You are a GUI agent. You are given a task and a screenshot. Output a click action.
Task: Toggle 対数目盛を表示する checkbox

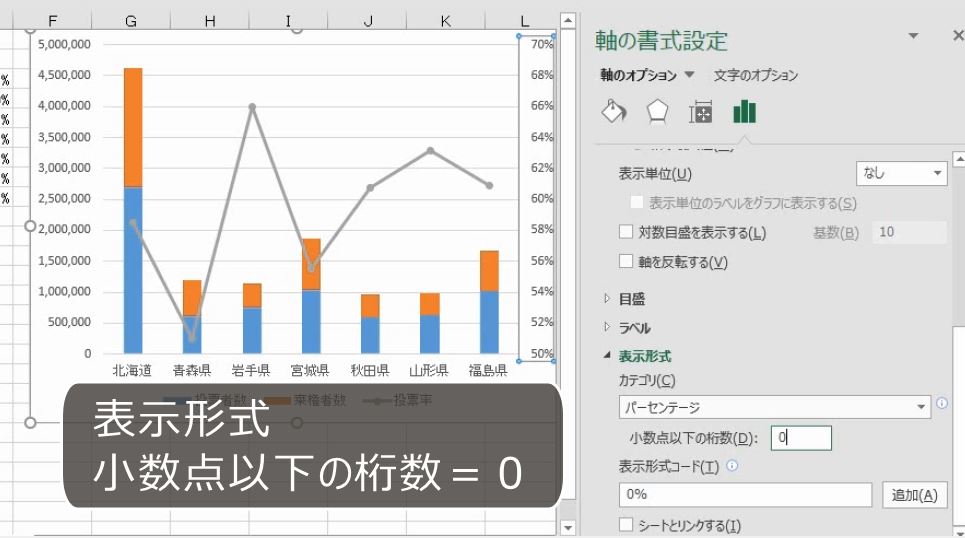click(626, 232)
